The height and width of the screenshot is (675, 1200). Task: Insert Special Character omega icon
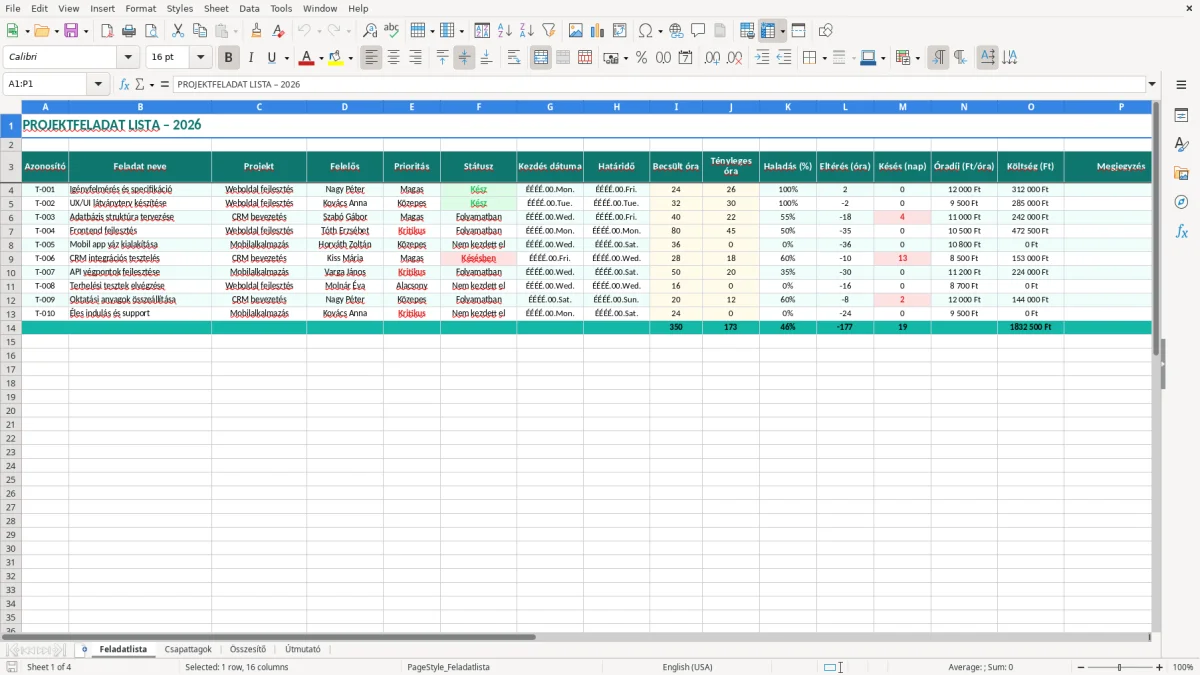646,31
